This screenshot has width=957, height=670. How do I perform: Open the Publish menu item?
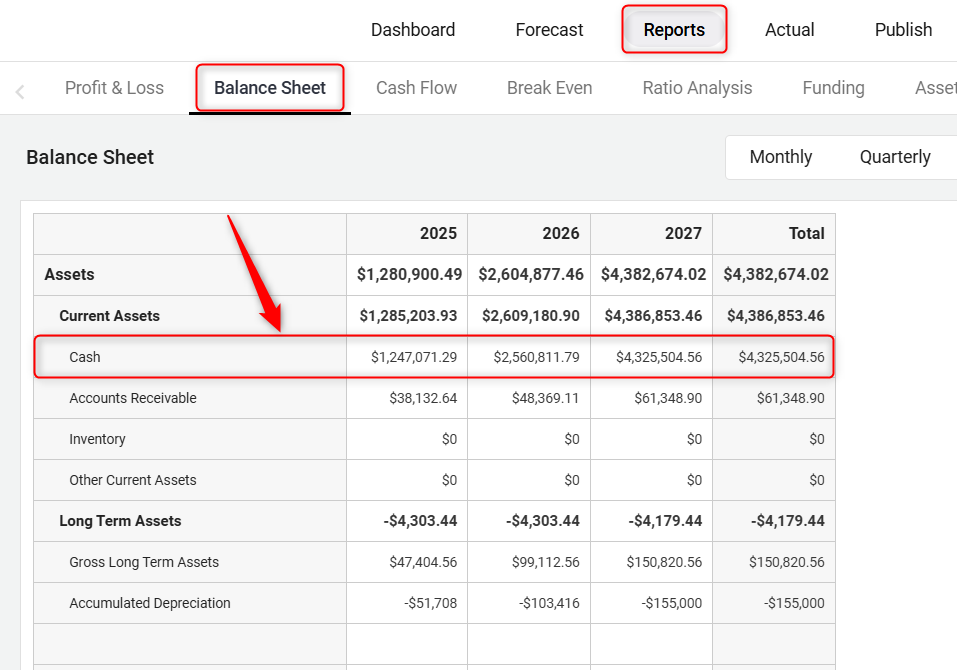click(x=903, y=30)
